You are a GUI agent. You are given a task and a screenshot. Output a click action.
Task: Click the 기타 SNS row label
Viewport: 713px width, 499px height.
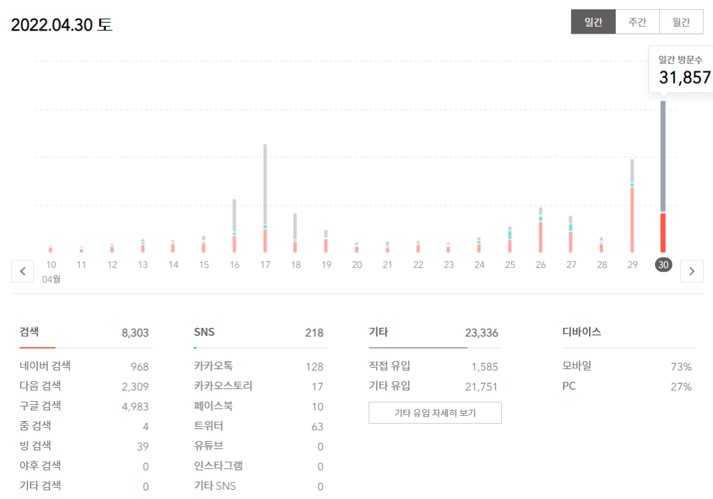215,486
